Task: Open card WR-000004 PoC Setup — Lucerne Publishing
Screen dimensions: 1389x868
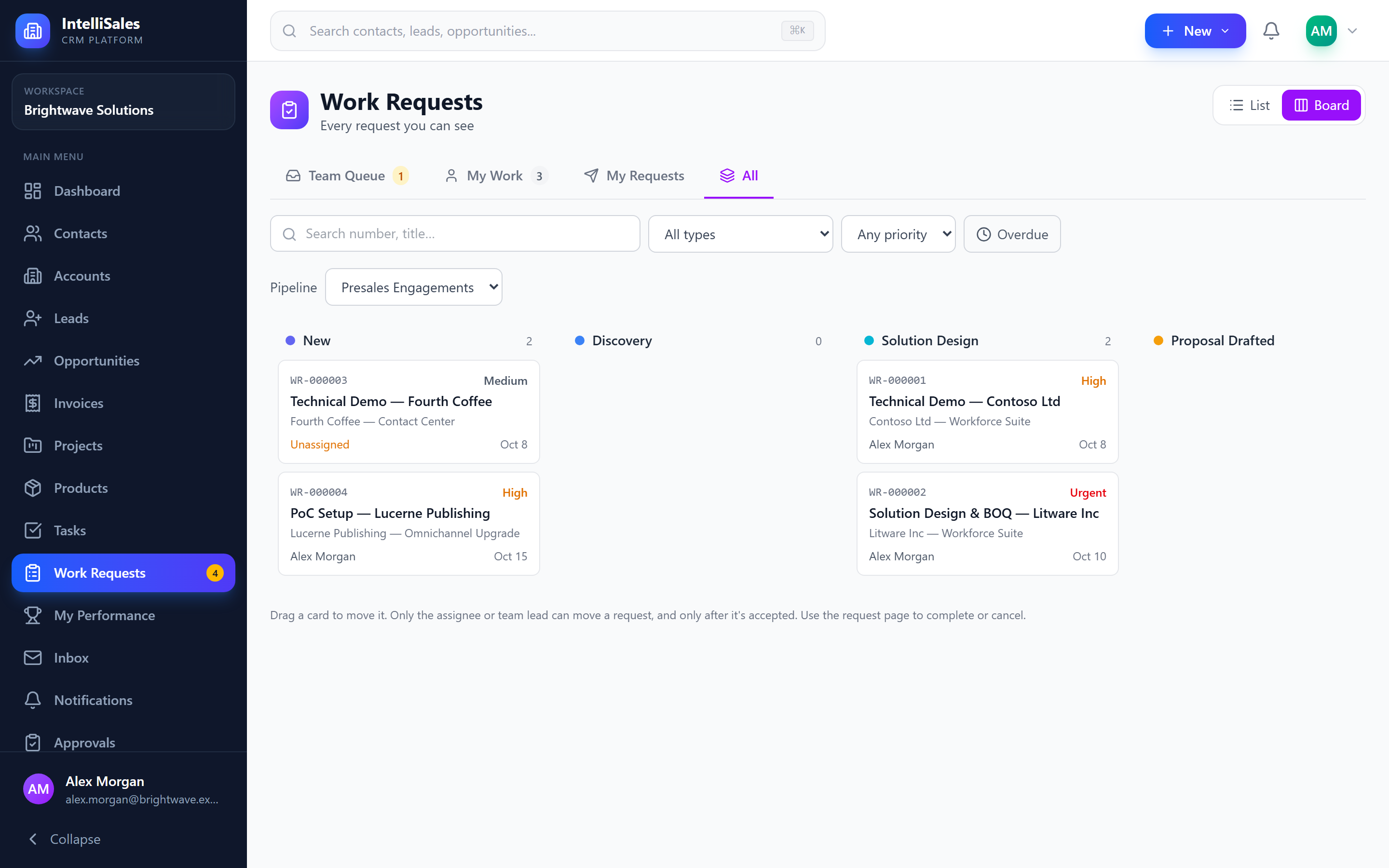Action: 409,524
